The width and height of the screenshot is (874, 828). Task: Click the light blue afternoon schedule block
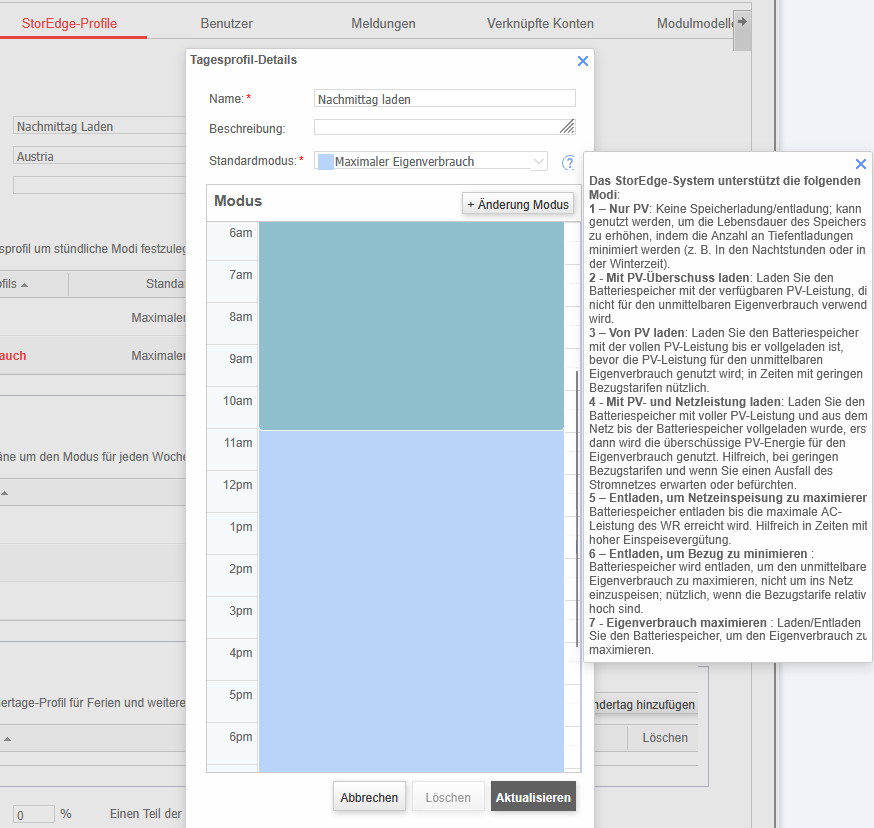(x=411, y=600)
